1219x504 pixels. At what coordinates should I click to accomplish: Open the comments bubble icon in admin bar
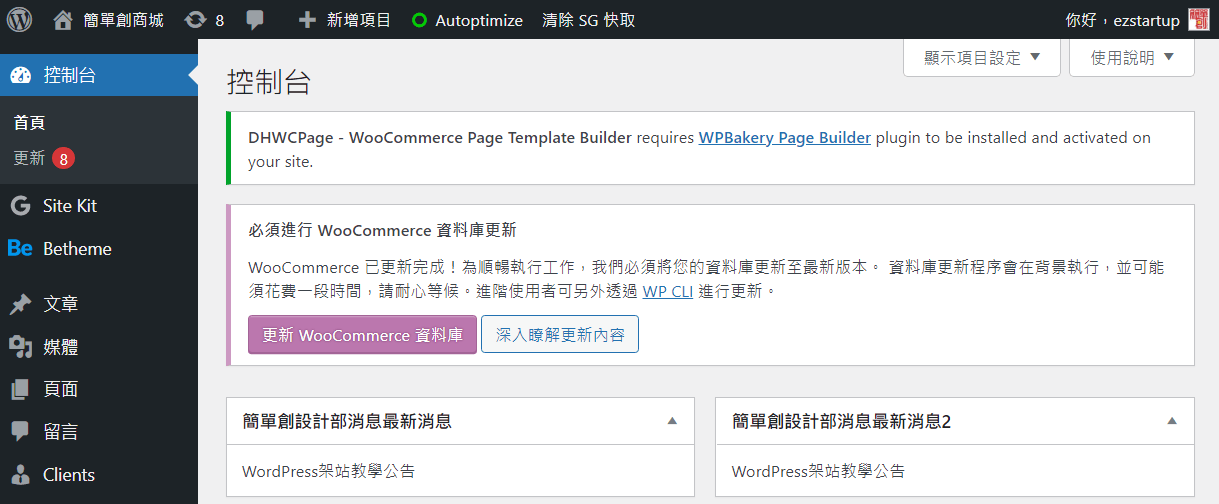point(255,19)
